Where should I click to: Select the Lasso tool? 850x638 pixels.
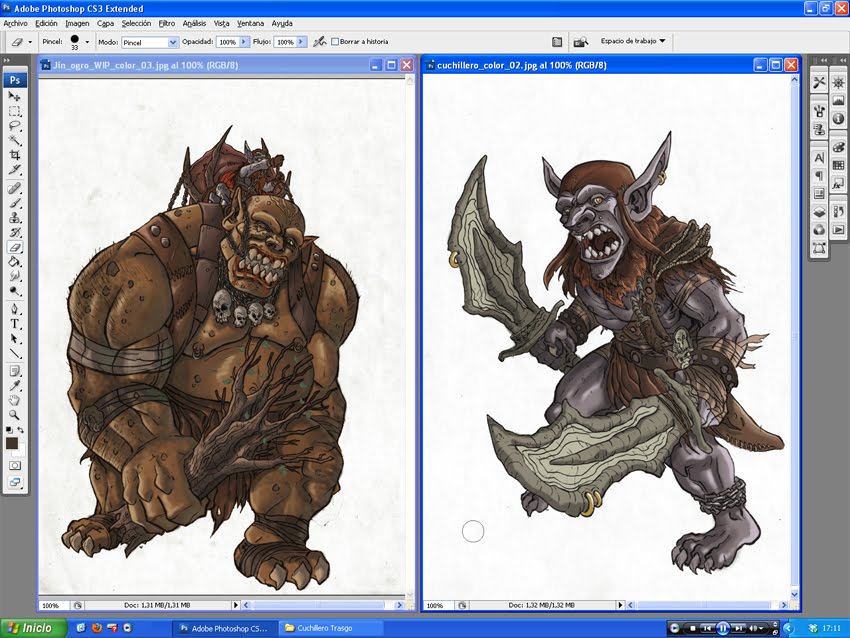pos(15,126)
